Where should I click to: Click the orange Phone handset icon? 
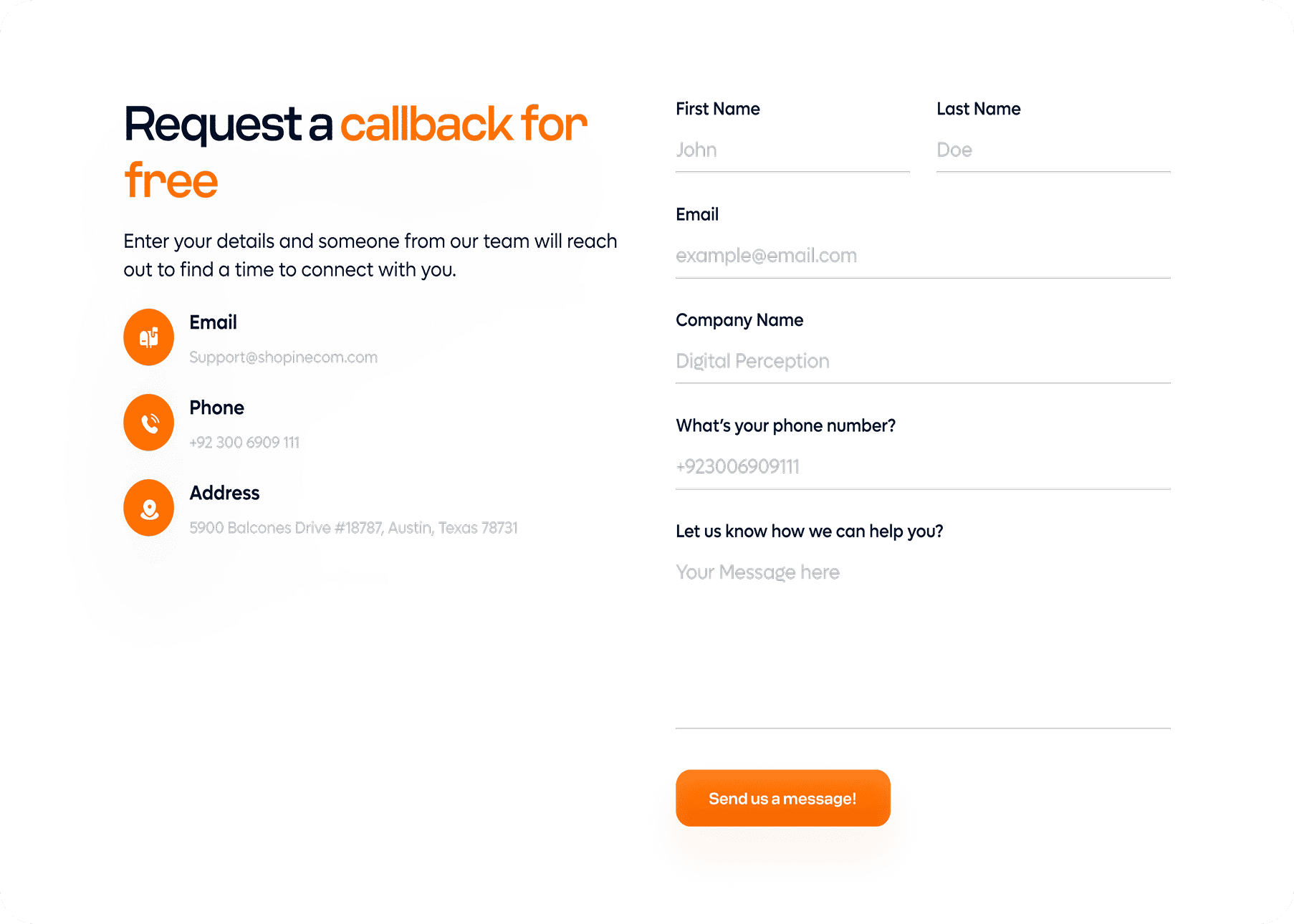pyautogui.click(x=149, y=423)
